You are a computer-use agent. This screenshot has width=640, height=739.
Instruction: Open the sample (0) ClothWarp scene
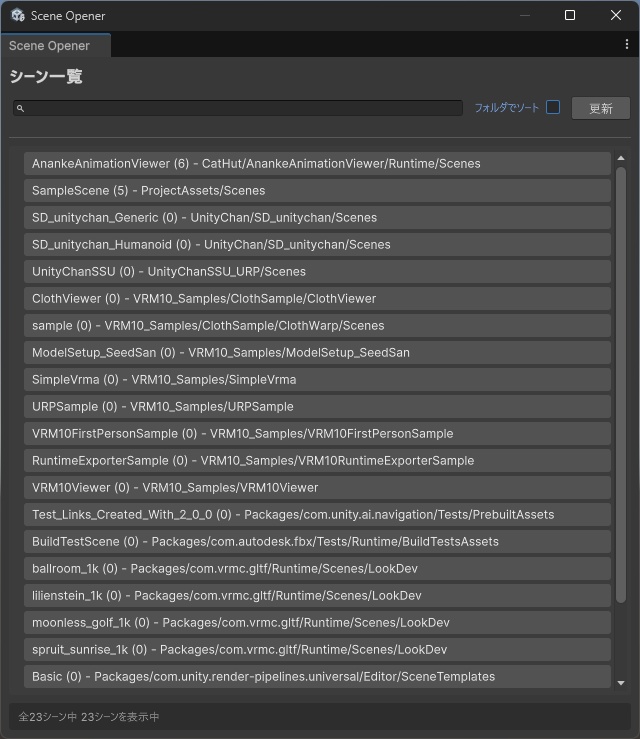click(x=317, y=326)
